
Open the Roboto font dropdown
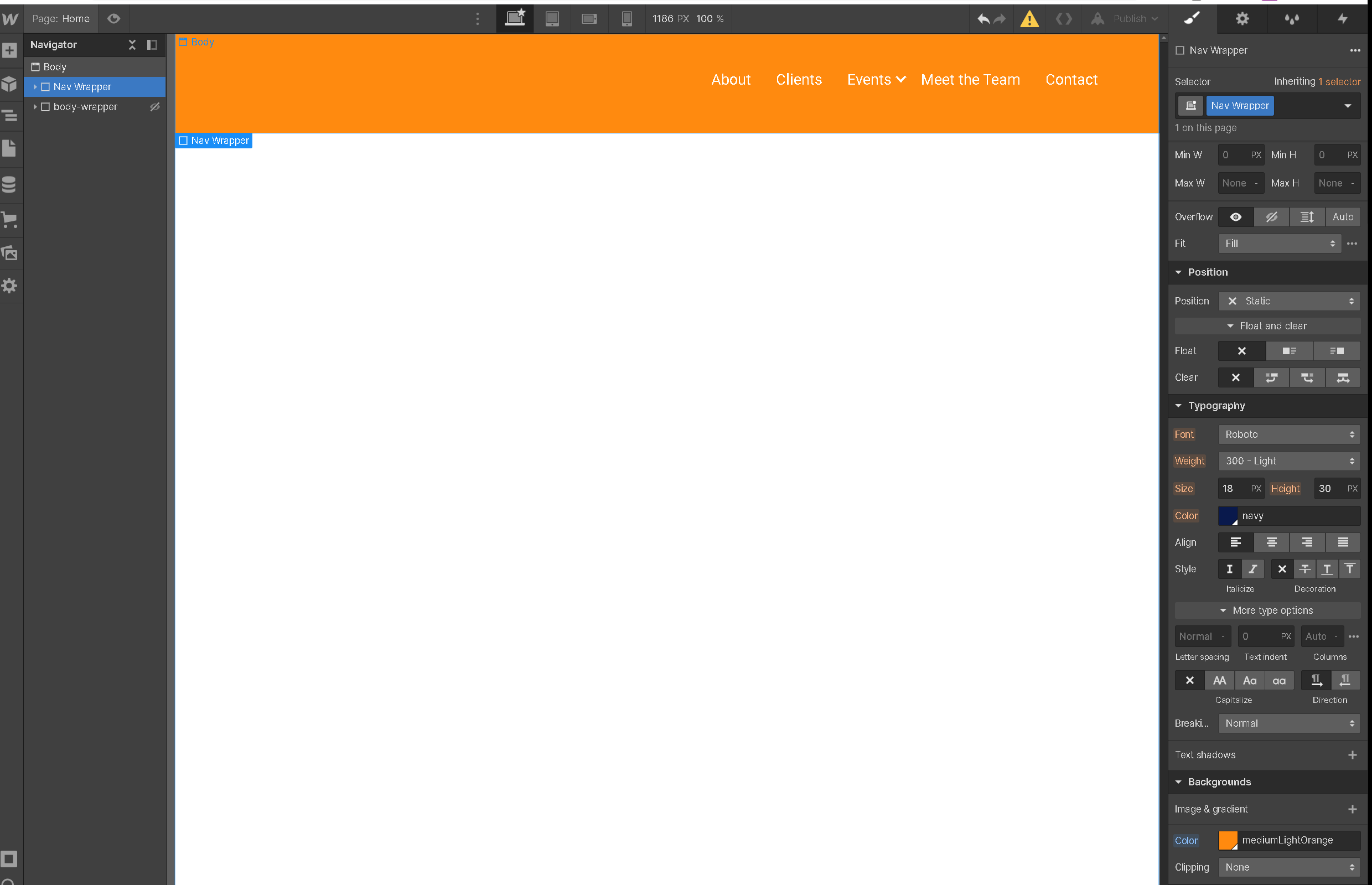pos(1288,434)
